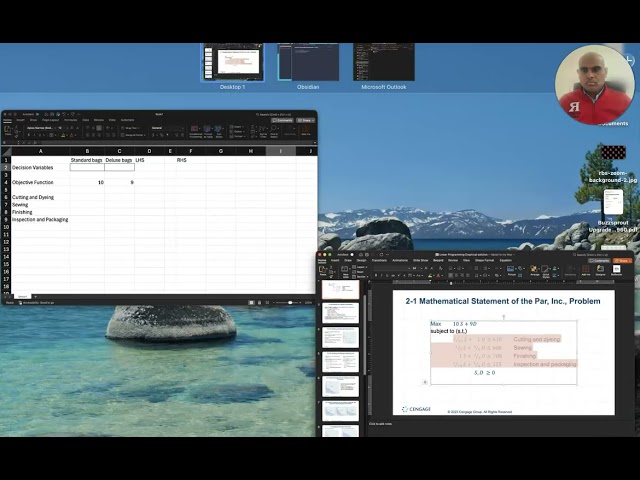Click PowerPoint font color button
640x480 pixels.
(x=438, y=276)
